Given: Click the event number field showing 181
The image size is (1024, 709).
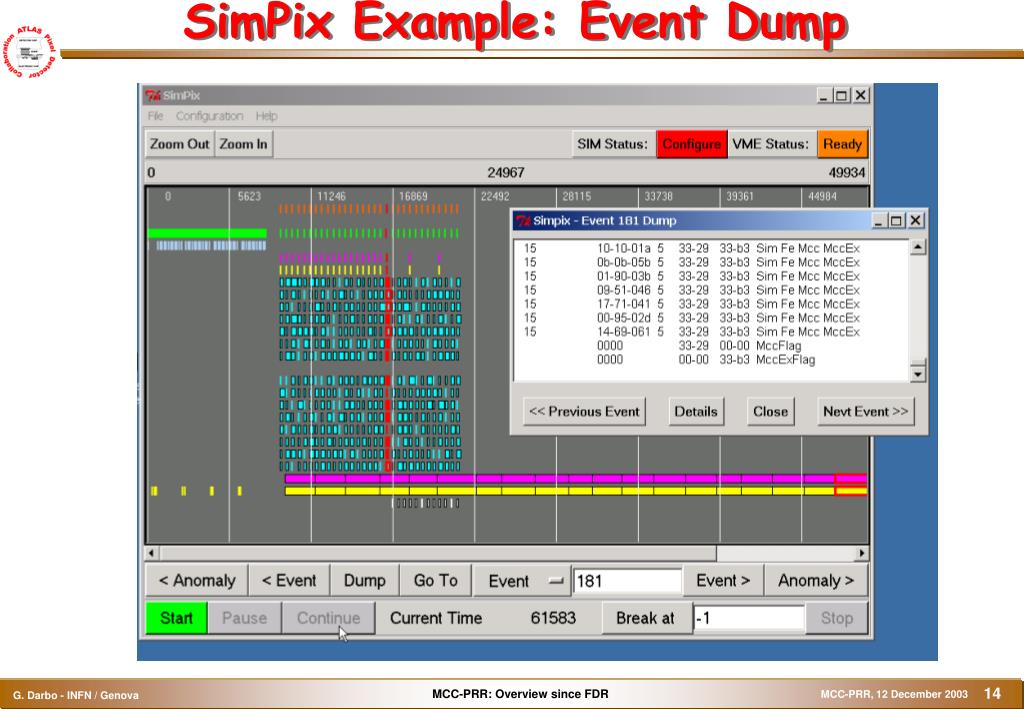Looking at the screenshot, I should [x=628, y=581].
